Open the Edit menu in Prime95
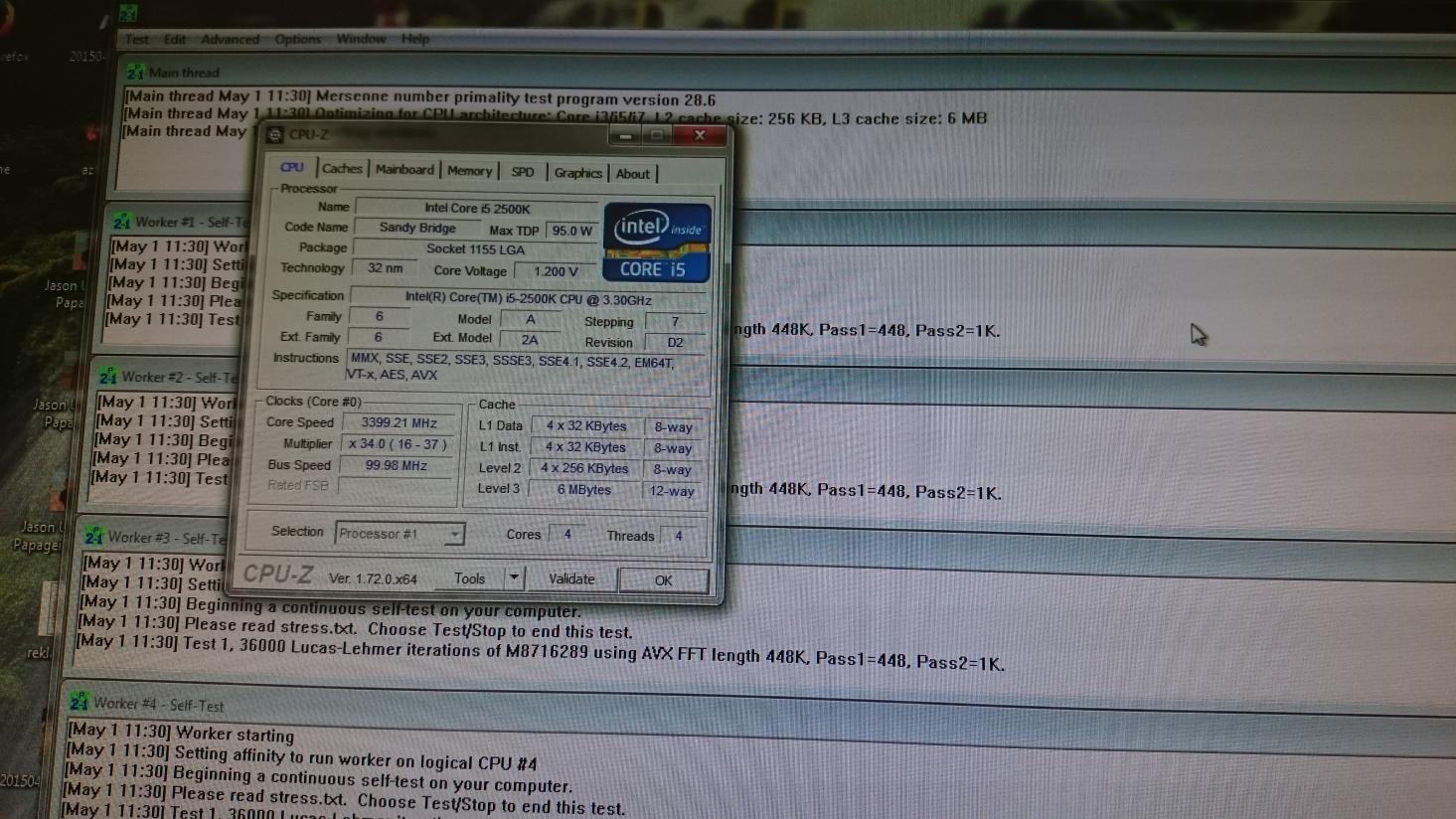 [175, 39]
